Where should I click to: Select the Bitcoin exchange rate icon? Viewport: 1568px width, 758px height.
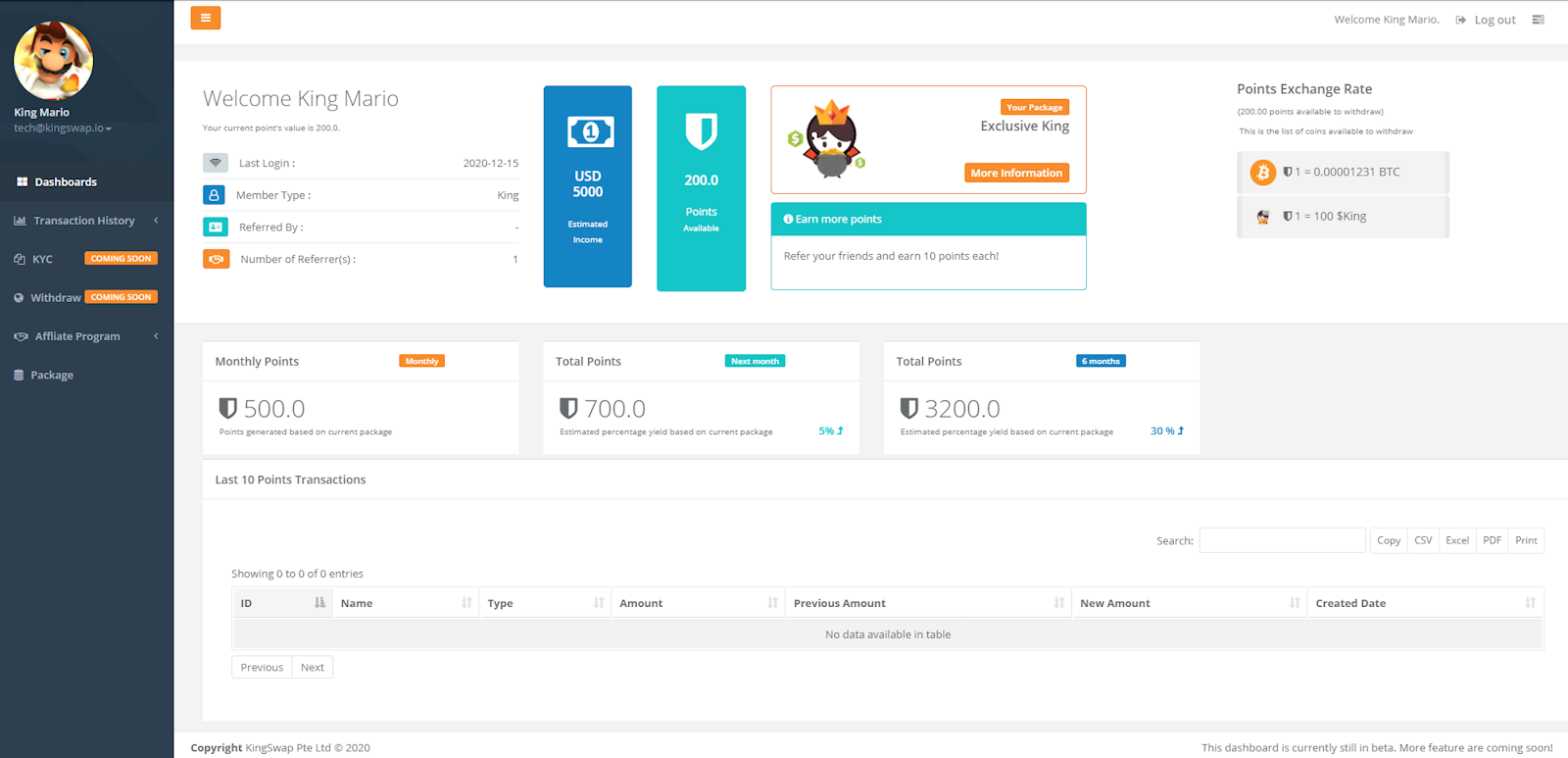pyautogui.click(x=1262, y=173)
